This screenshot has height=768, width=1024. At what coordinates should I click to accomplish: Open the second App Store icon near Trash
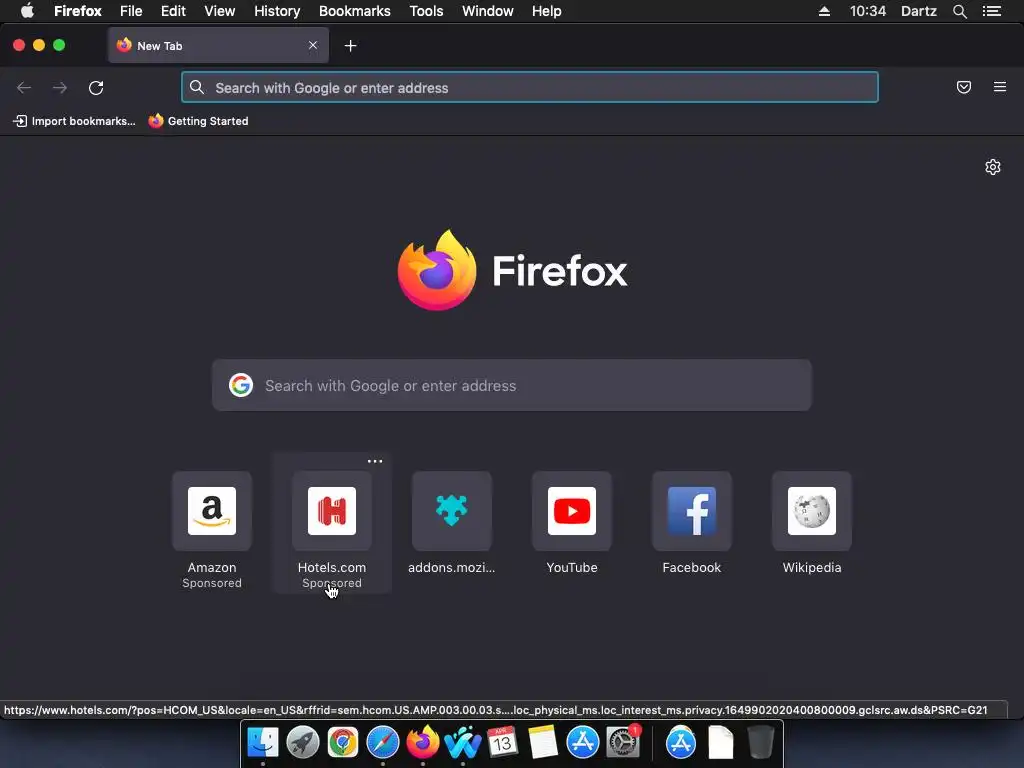coord(681,743)
